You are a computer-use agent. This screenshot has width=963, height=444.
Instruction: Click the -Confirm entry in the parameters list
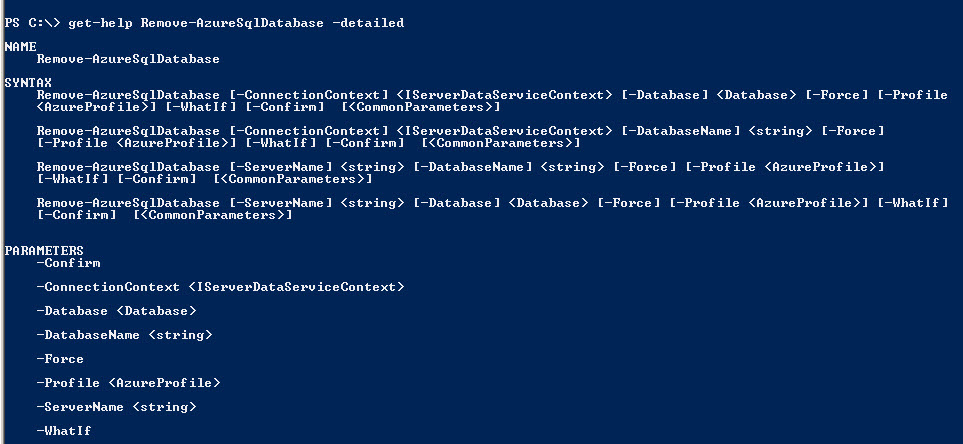[68, 263]
